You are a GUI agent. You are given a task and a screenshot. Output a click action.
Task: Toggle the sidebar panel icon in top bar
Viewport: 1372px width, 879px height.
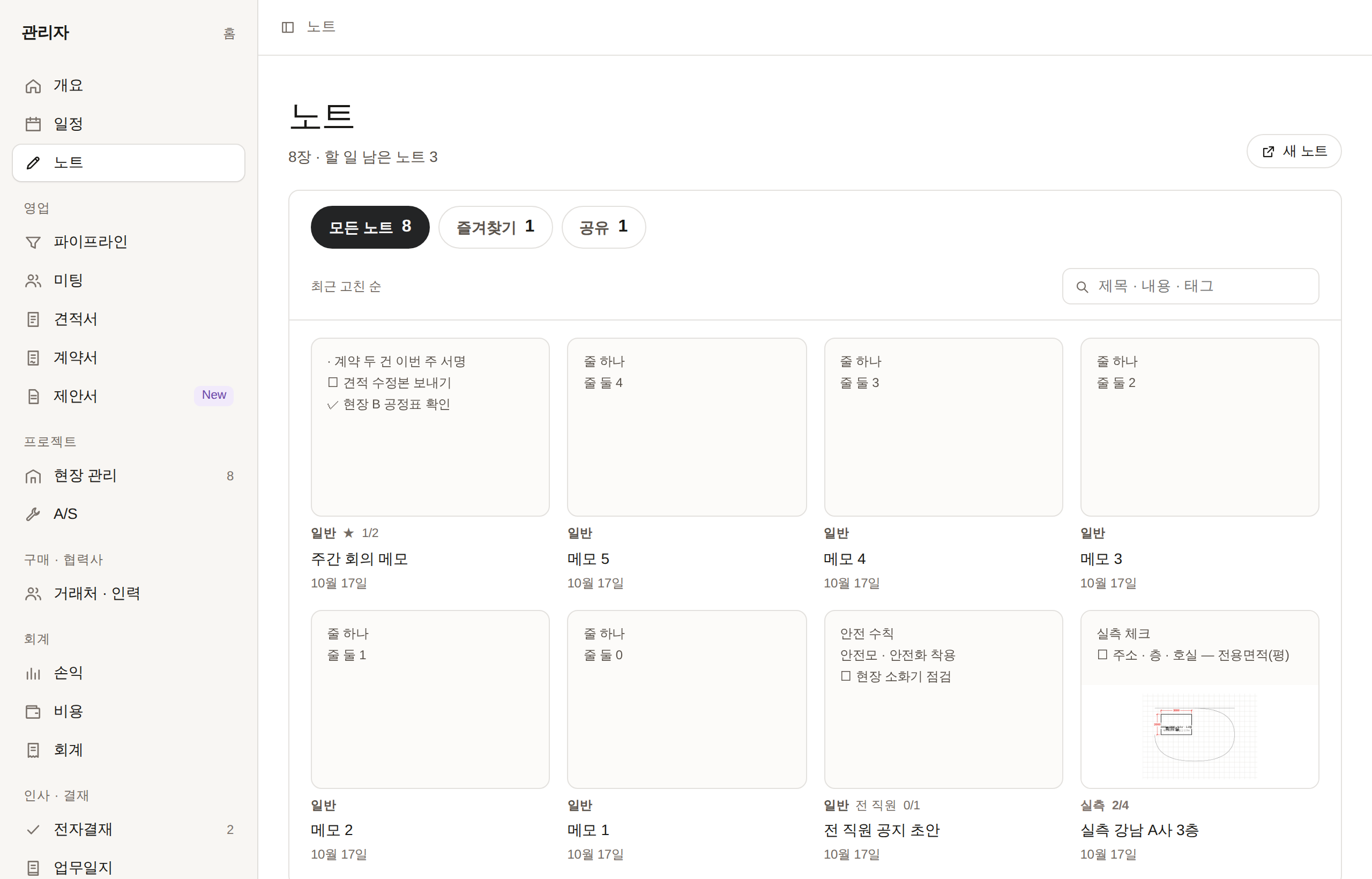tap(288, 27)
